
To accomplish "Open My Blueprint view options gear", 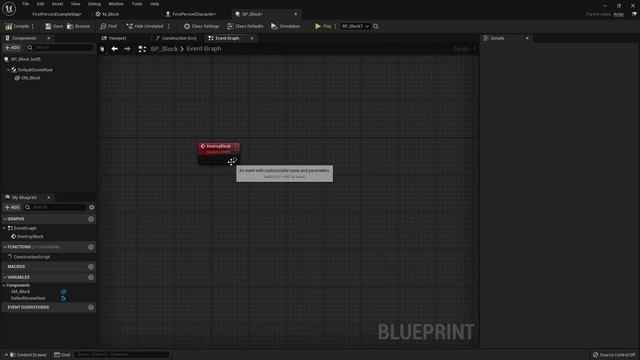I will 91,207.
